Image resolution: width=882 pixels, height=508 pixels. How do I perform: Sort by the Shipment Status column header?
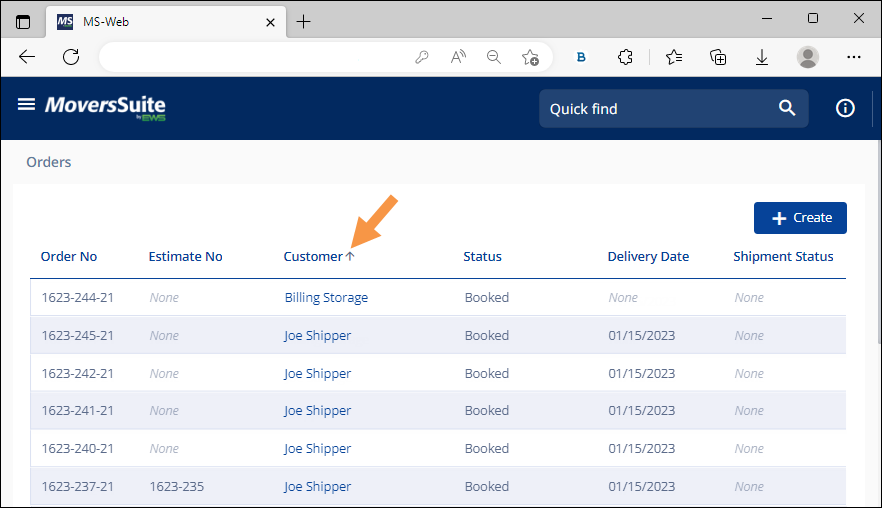783,257
